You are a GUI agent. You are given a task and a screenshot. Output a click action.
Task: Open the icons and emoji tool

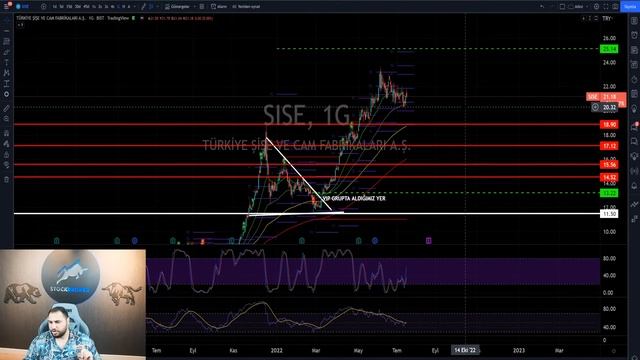[7, 94]
